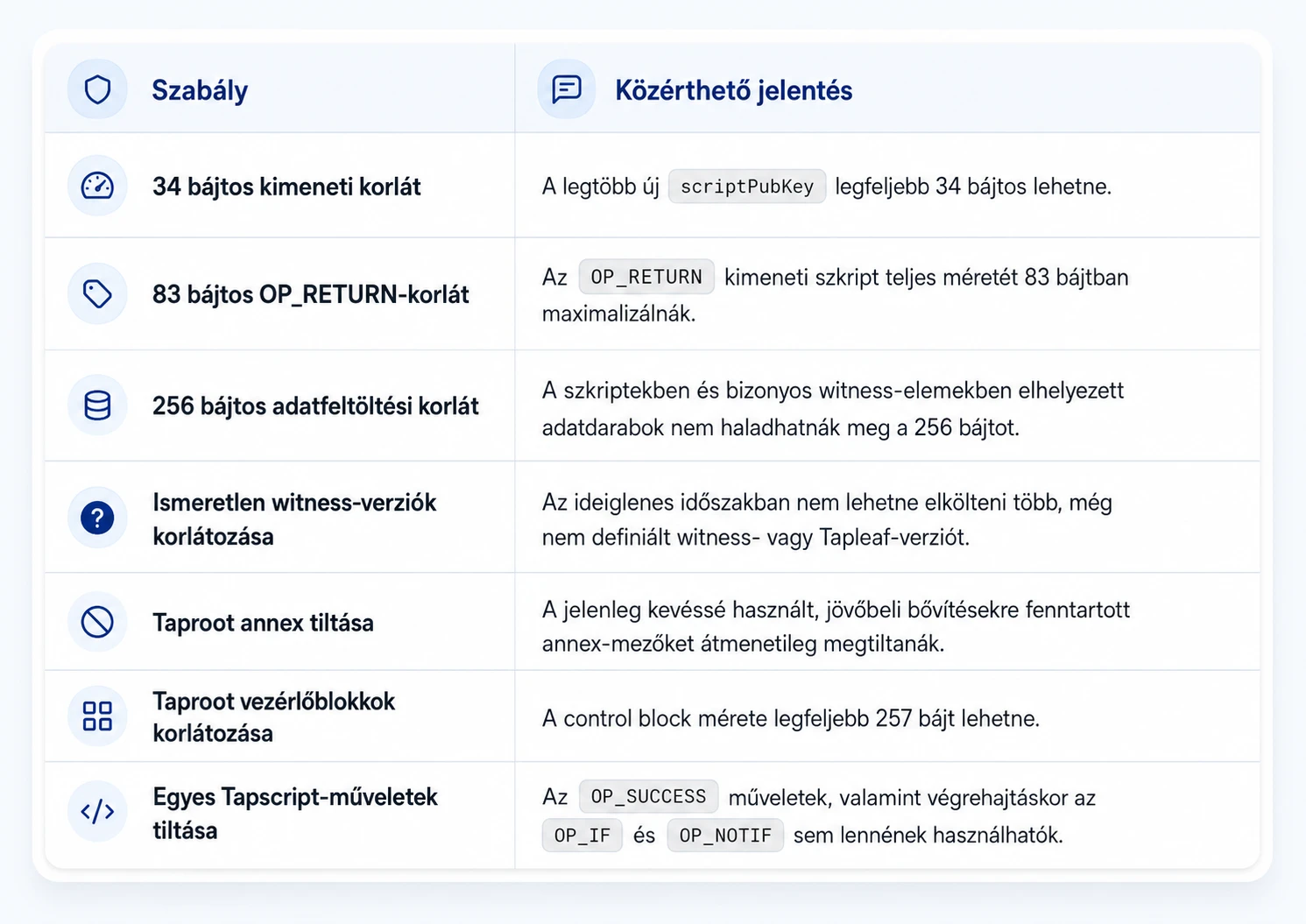Click the Ismeretlen witness-verziók korlátozása rule name
Image resolution: width=1306 pixels, height=924 pixels.
pos(294,519)
